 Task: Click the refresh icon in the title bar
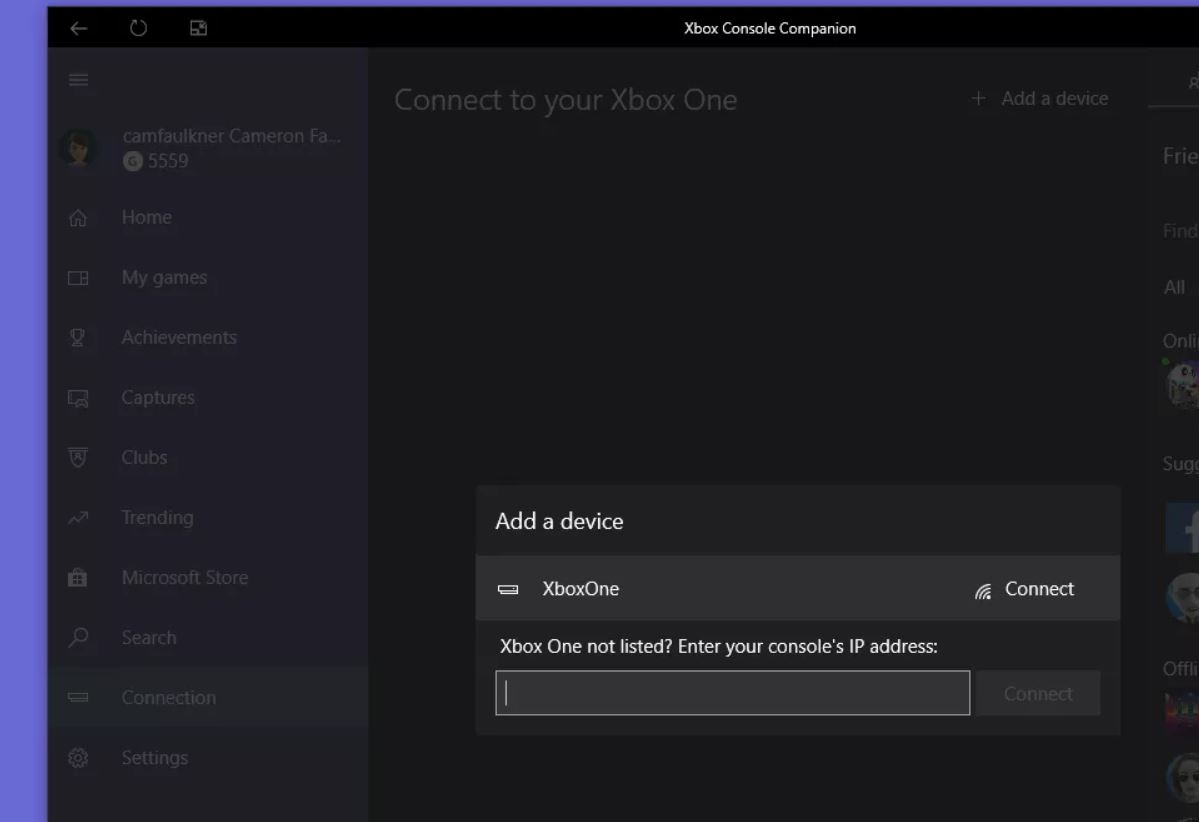[138, 28]
